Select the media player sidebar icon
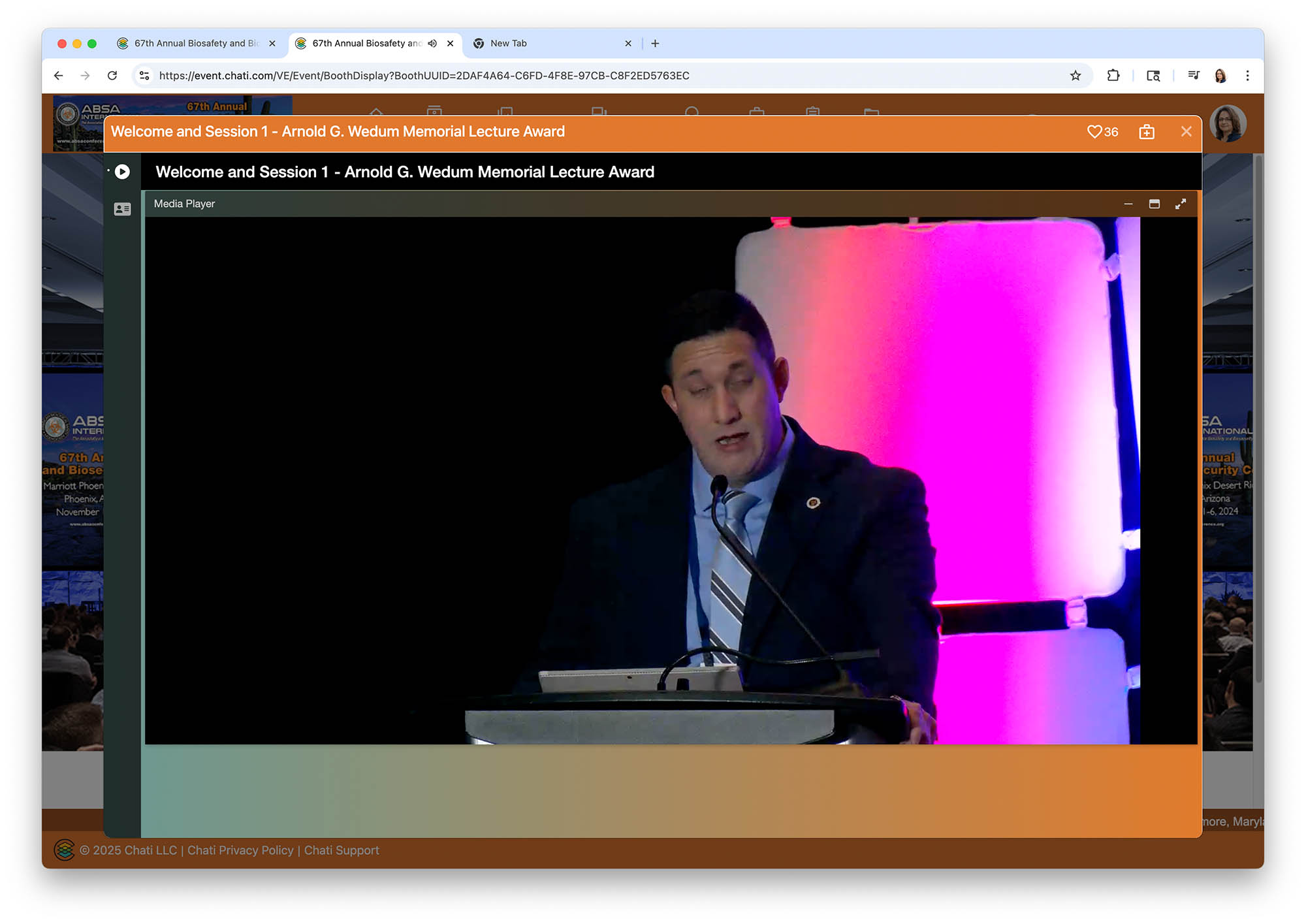1306x924 pixels. (x=122, y=172)
